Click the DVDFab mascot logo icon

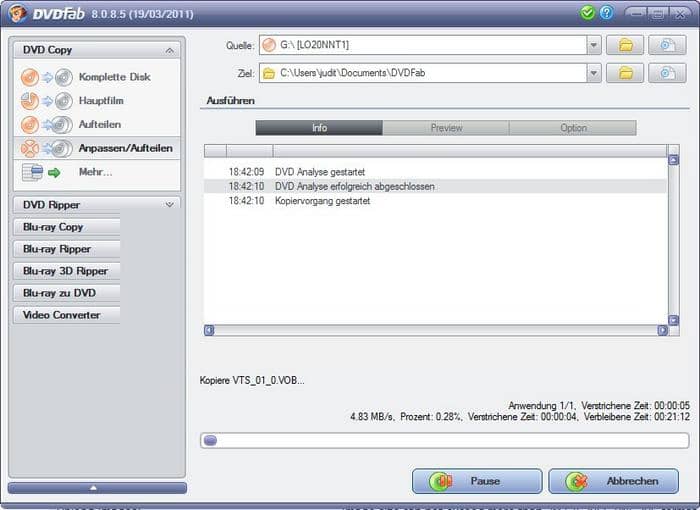17,13
